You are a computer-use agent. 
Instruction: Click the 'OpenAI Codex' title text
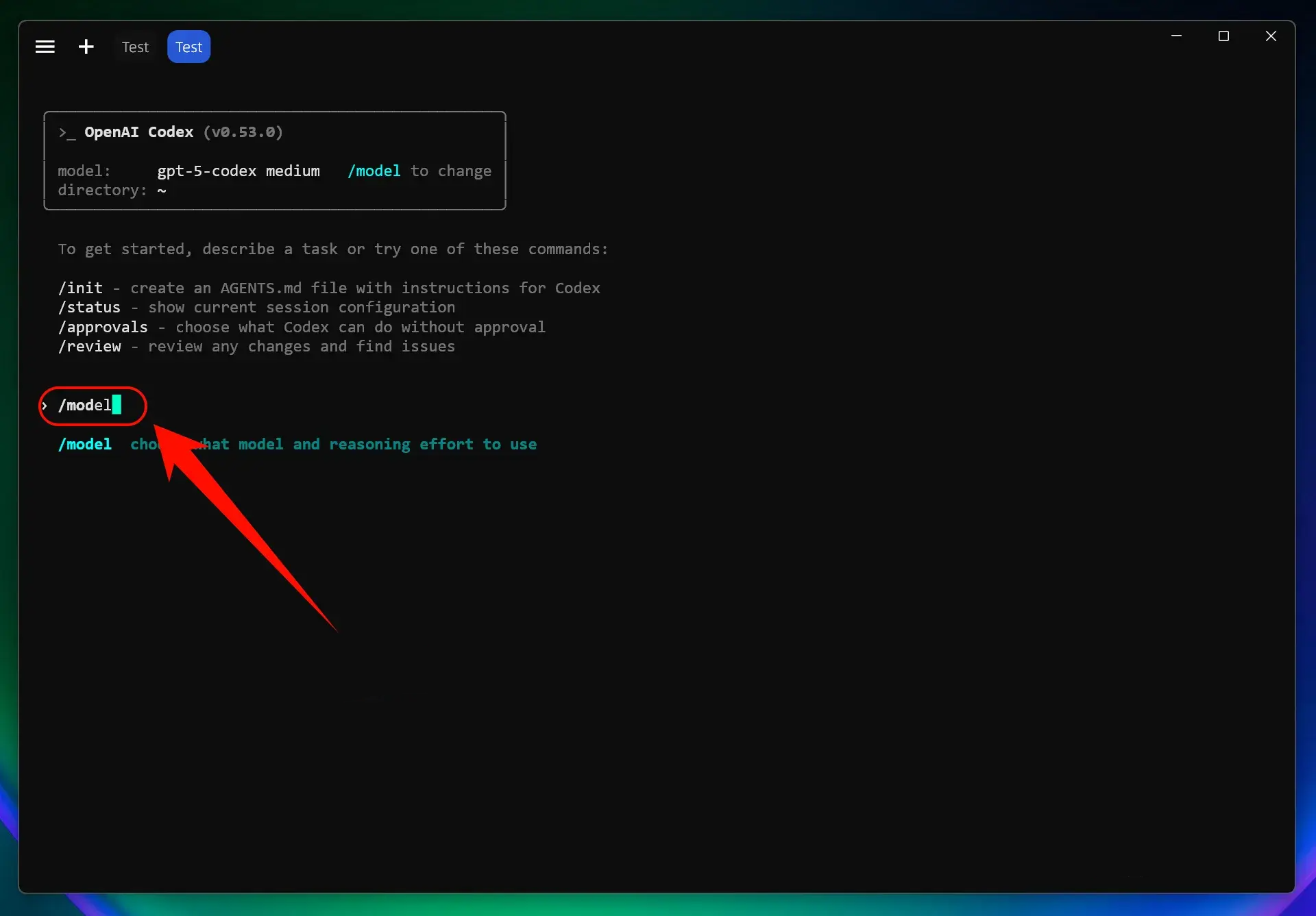[139, 132]
